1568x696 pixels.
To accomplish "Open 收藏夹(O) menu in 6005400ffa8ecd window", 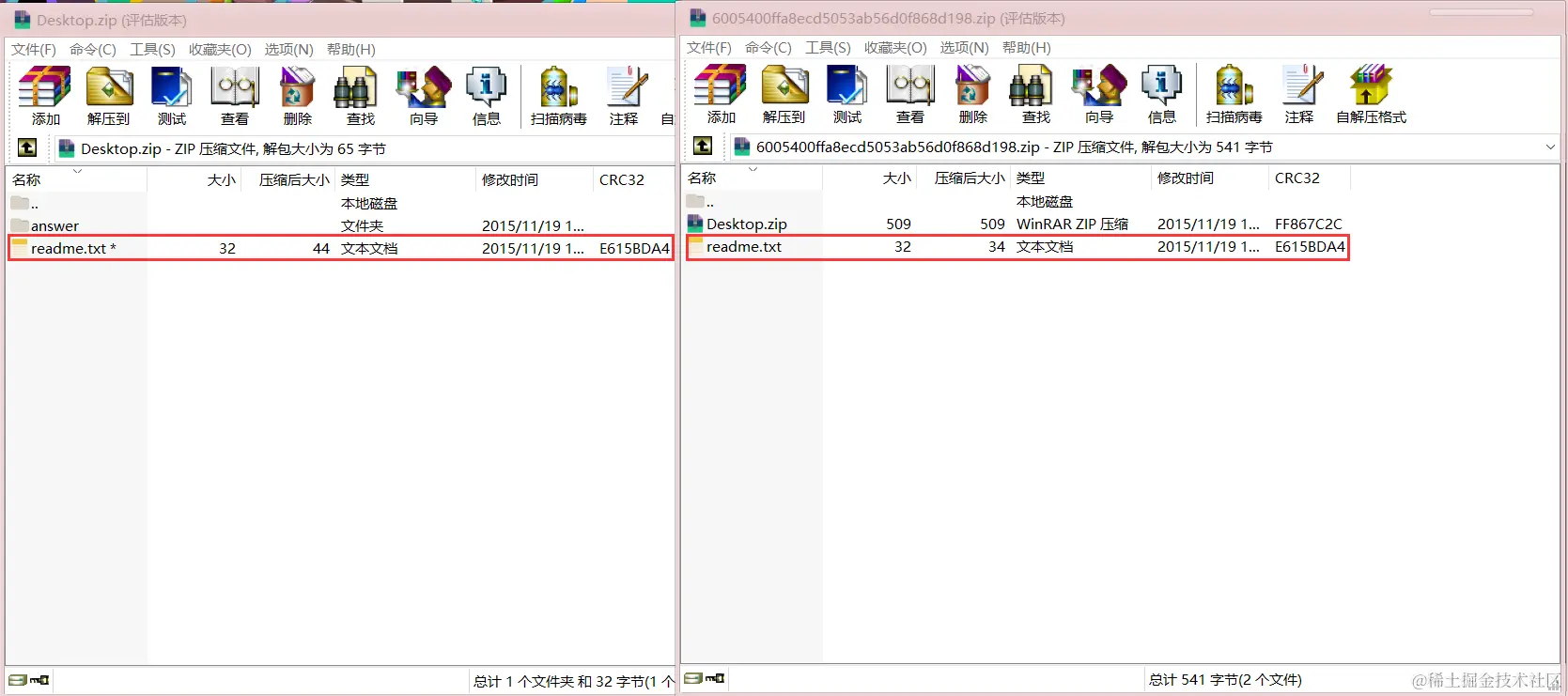I will coord(895,47).
